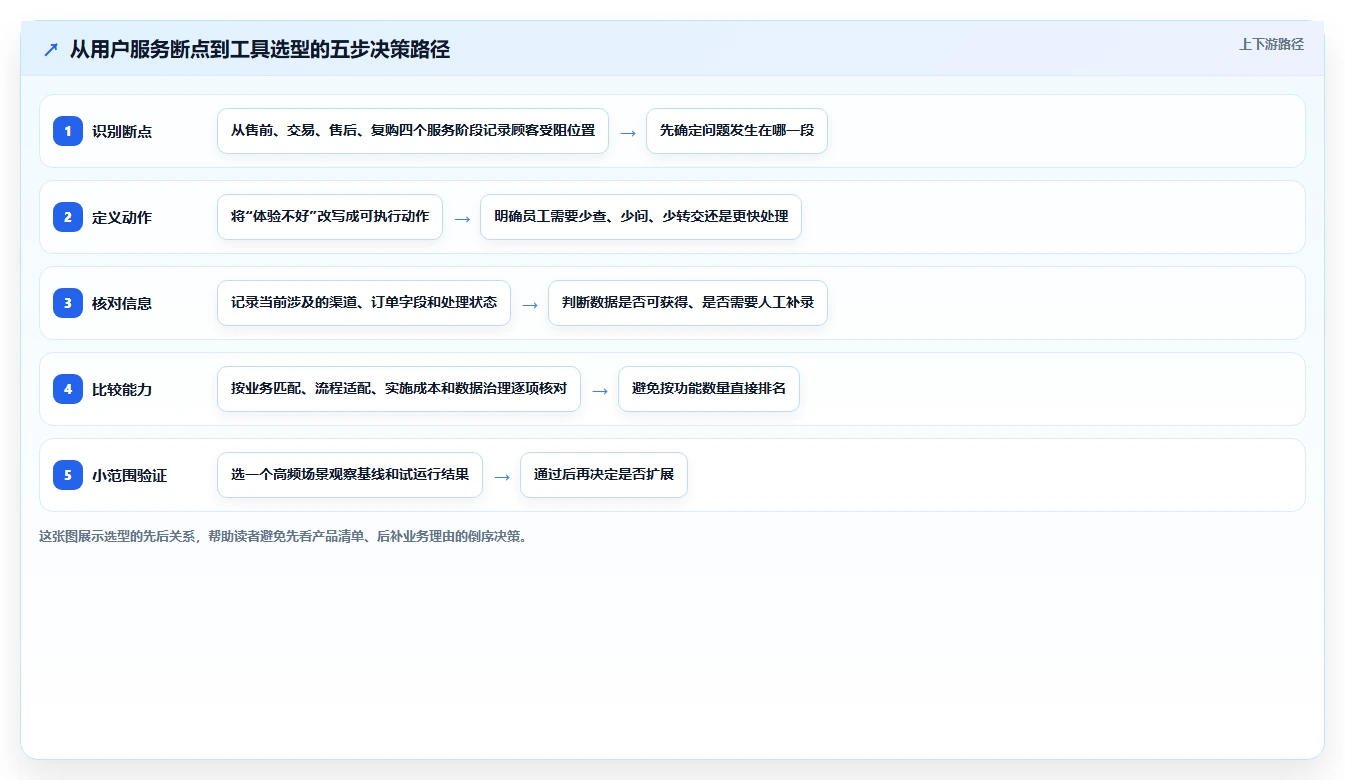The width and height of the screenshot is (1345, 780).
Task: Click the box 按业务匹配、流程适配、实施成本和数据治理逐项核对
Action: pos(399,389)
